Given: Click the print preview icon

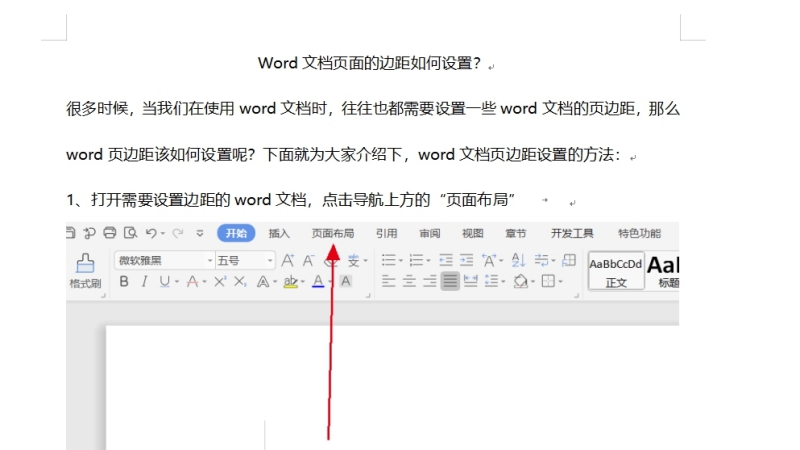Looking at the screenshot, I should (x=129, y=234).
